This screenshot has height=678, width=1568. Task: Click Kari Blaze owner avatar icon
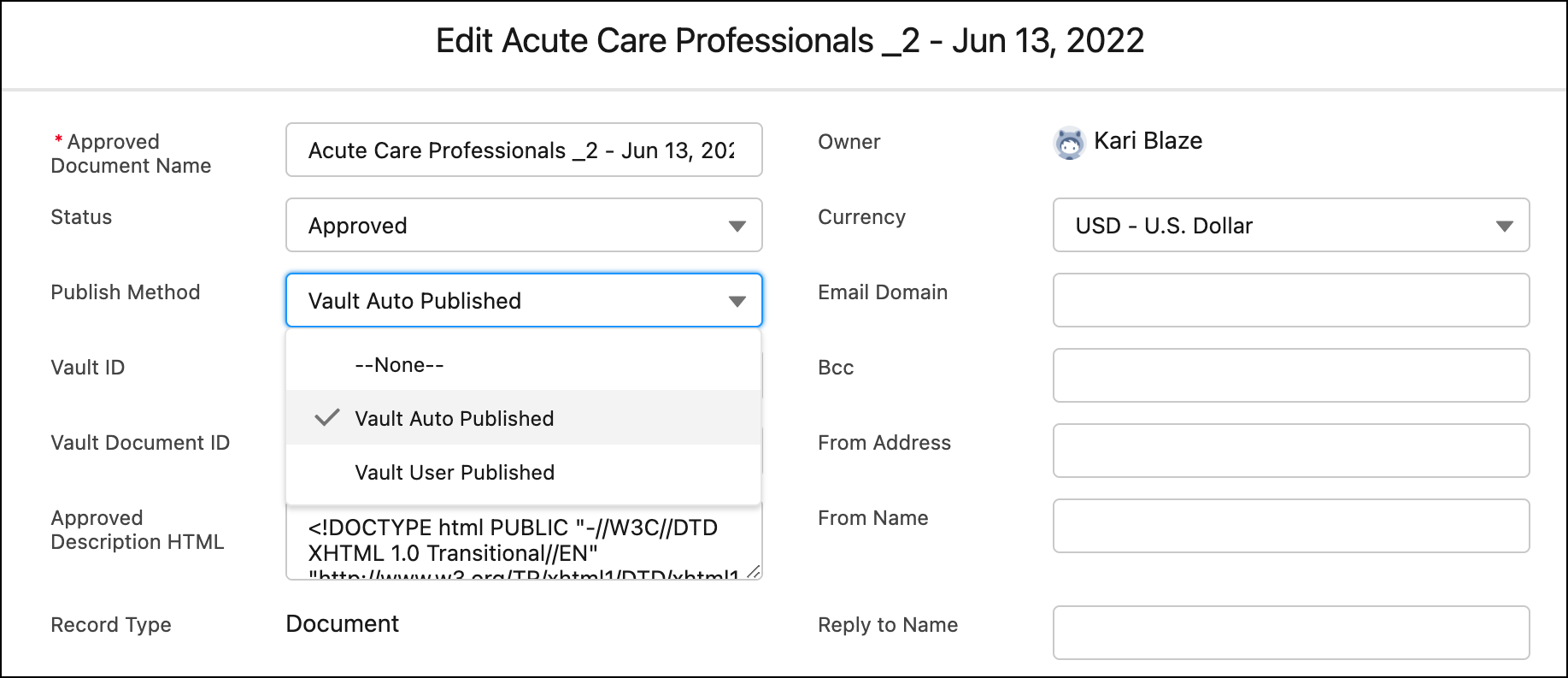pos(1069,143)
